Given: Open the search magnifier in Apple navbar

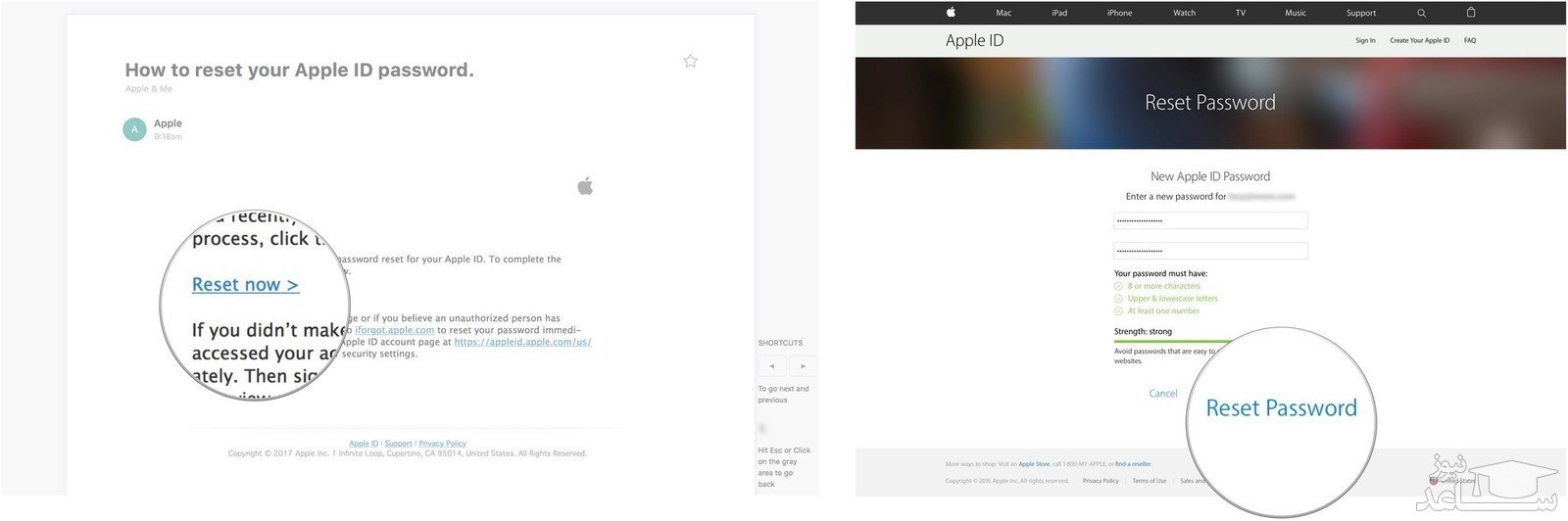Looking at the screenshot, I should 1421,13.
